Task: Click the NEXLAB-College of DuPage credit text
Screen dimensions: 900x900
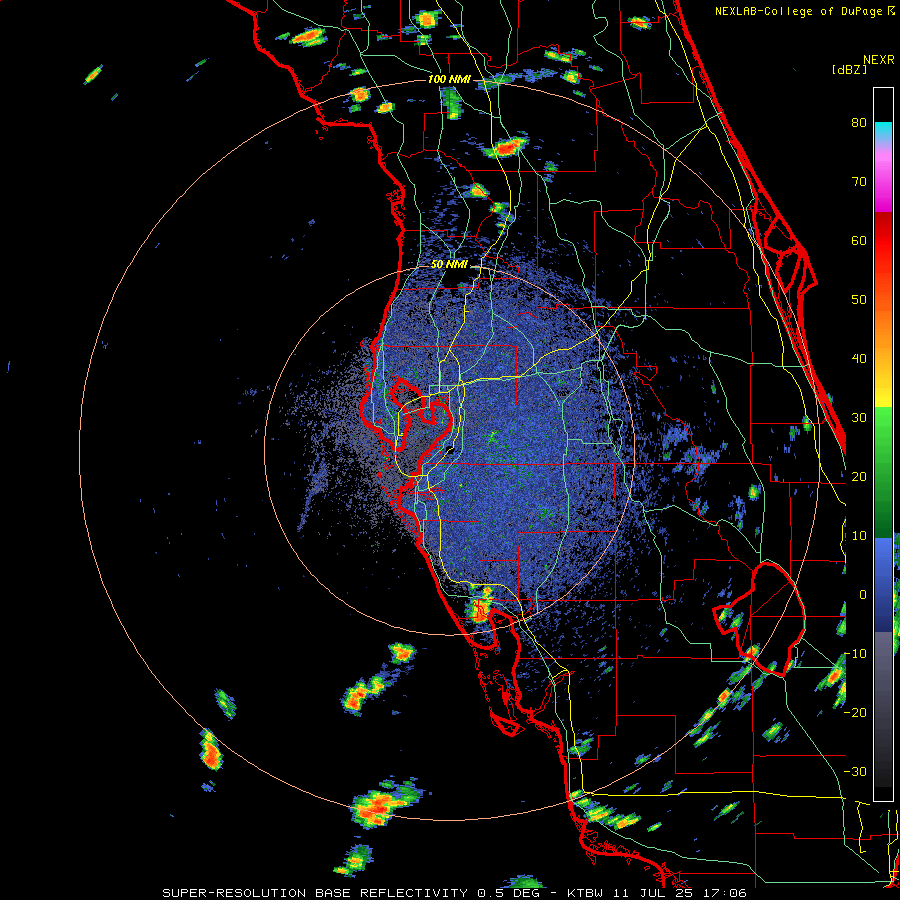Action: point(800,11)
